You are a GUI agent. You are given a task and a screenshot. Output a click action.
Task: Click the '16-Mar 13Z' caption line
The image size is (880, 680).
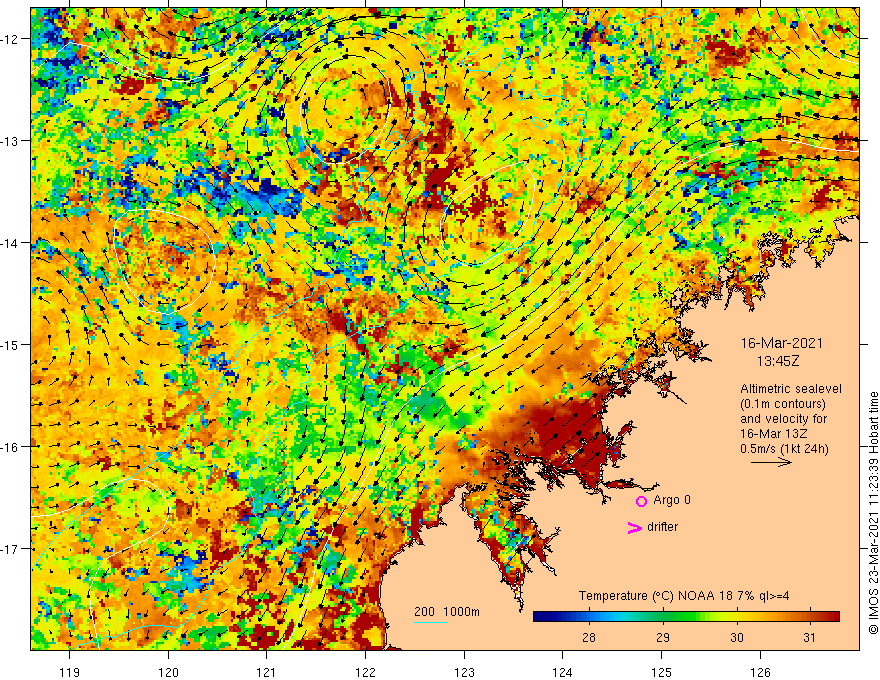pos(772,434)
